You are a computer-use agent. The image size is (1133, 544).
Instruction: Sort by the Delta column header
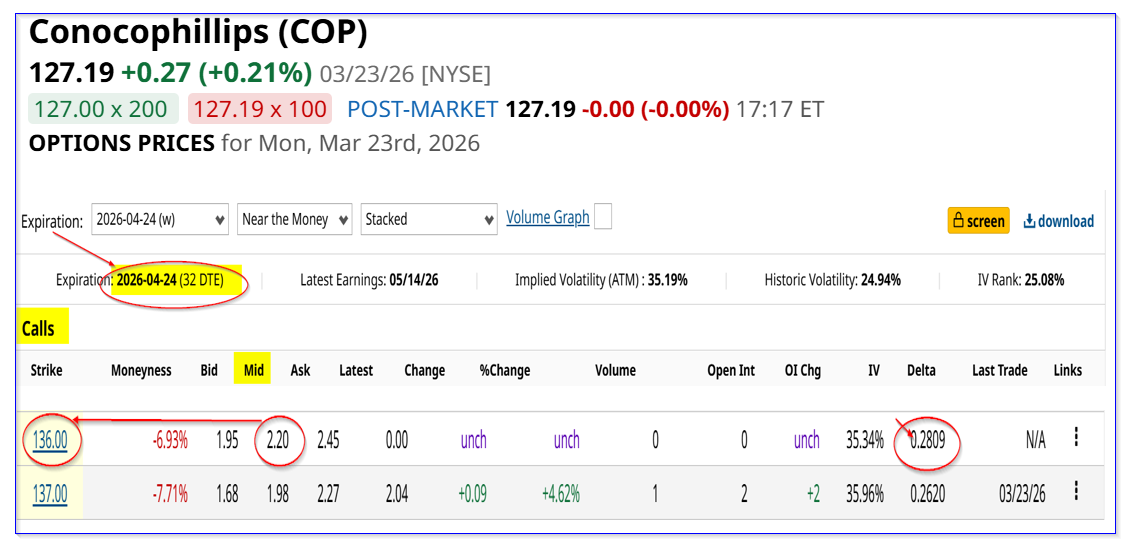click(x=921, y=370)
